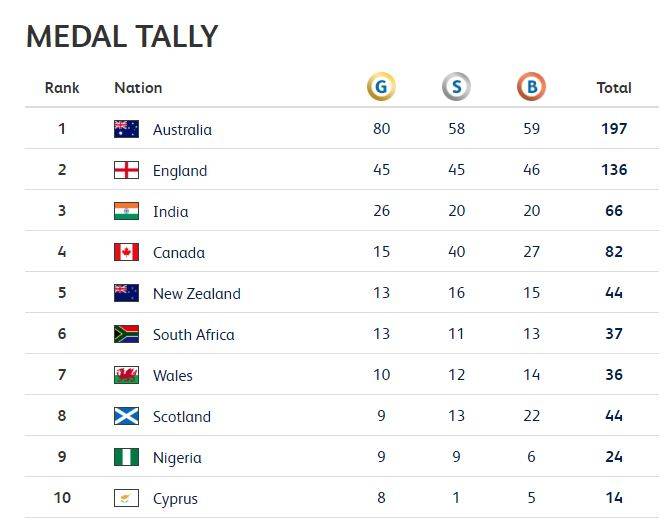The image size is (664, 524).
Task: Click the England flag icon
Action: pos(126,170)
